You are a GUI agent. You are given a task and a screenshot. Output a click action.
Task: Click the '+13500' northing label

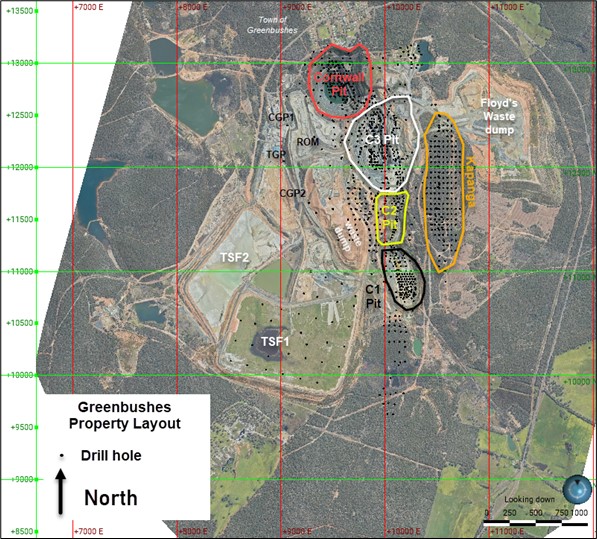pyautogui.click(x=20, y=11)
